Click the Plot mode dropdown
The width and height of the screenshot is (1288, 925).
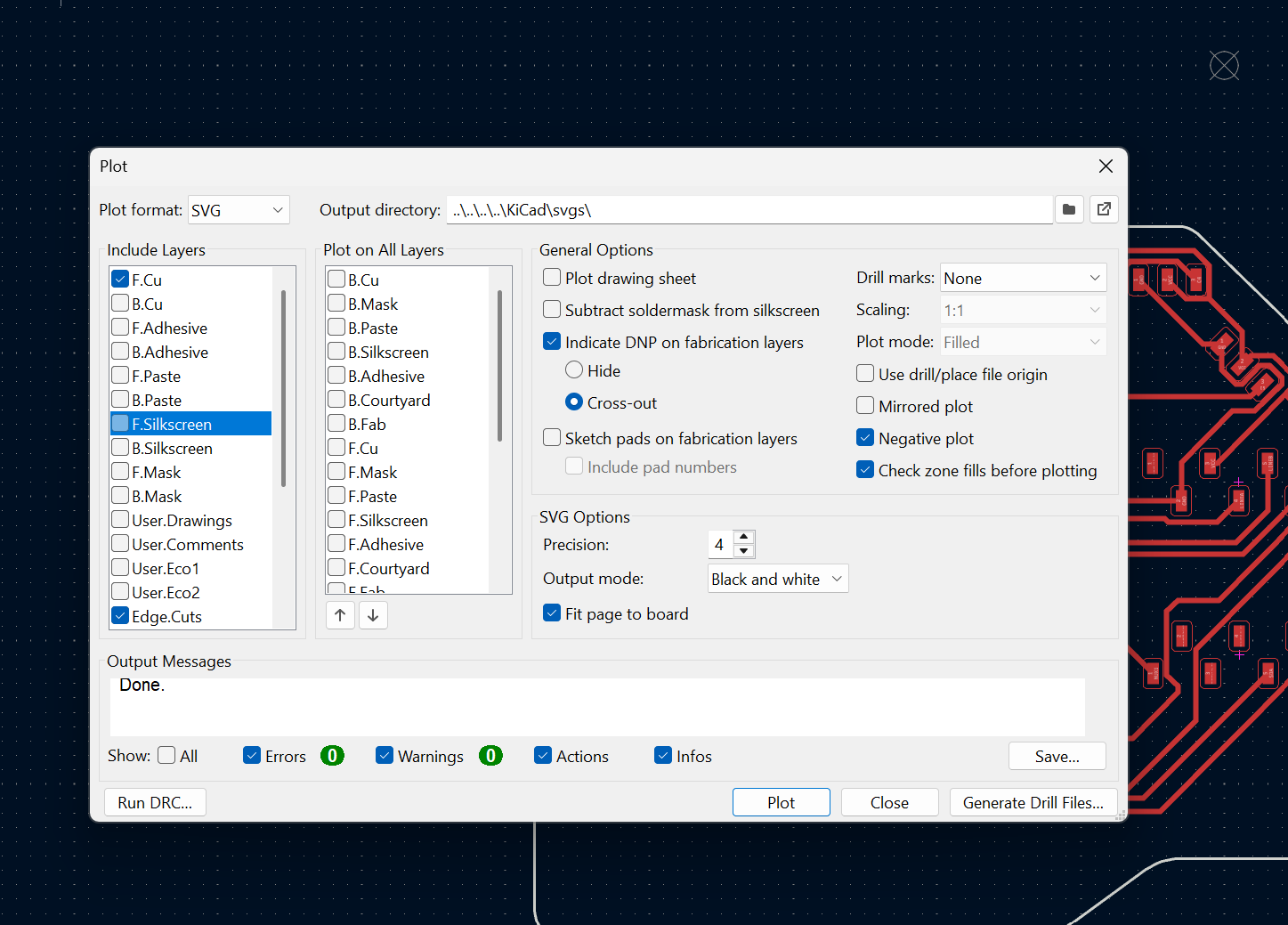coord(1023,342)
